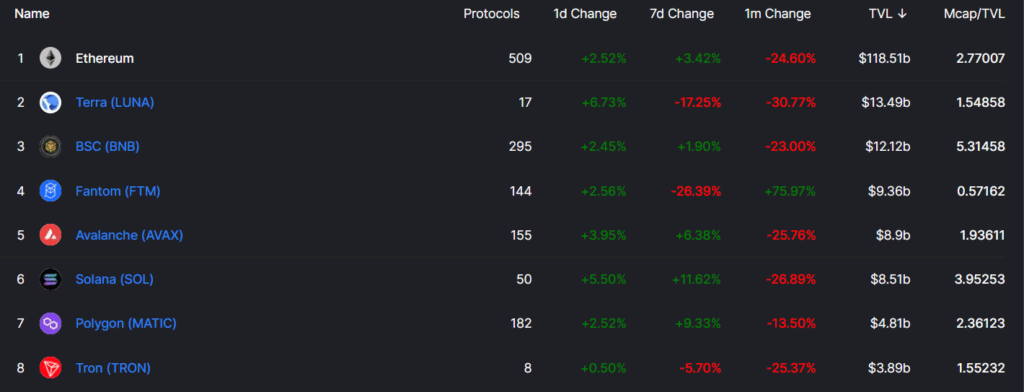This screenshot has width=1024, height=392.
Task: Click the Solana SOL logo icon
Action: point(50,279)
